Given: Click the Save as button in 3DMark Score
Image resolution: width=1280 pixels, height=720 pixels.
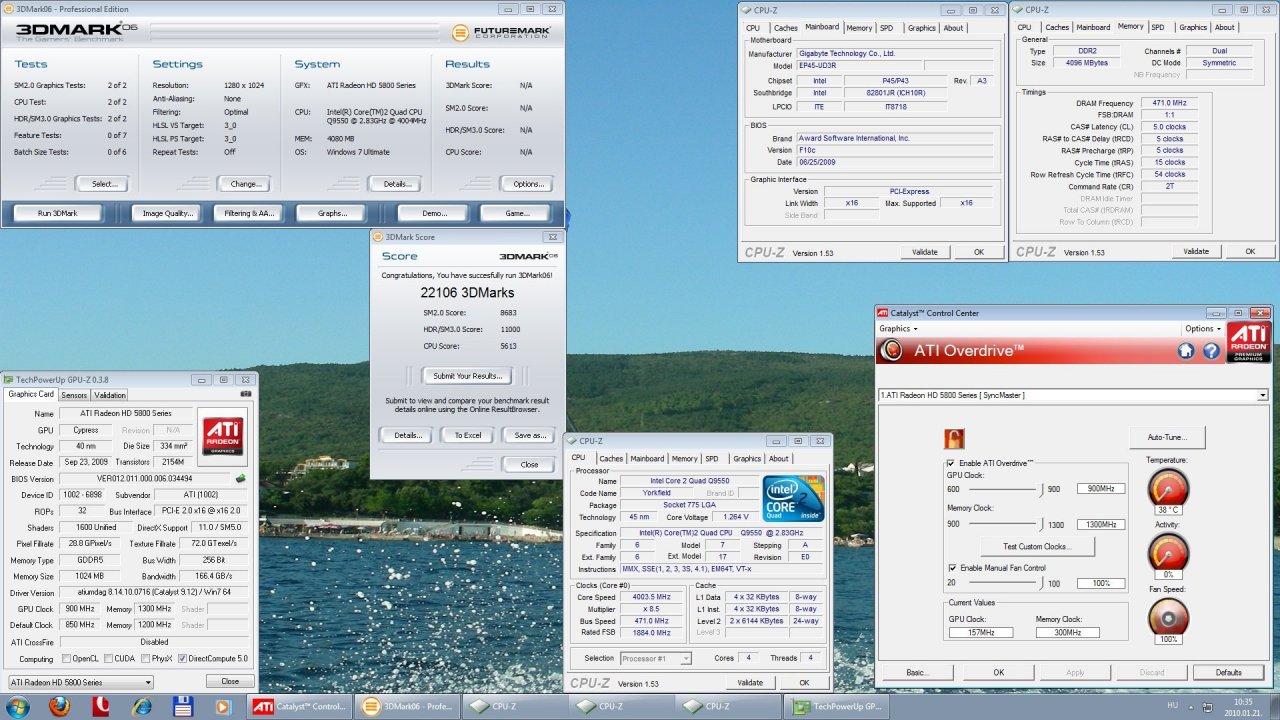Looking at the screenshot, I should [529, 435].
